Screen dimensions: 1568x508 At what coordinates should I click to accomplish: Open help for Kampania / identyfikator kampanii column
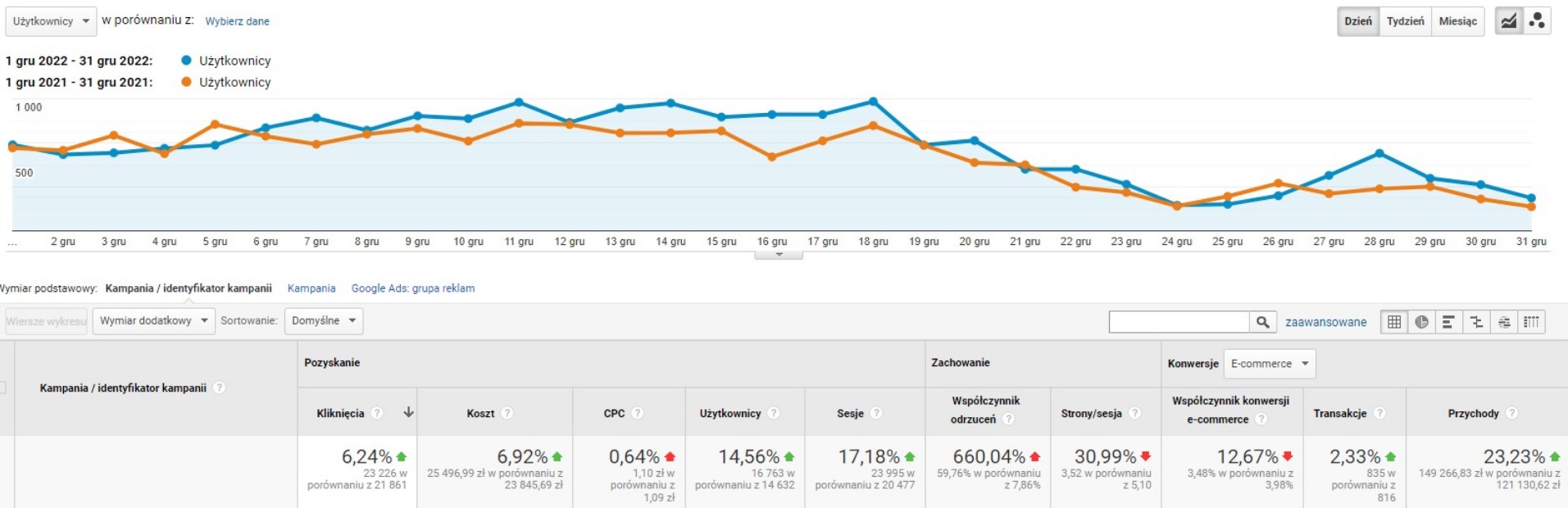(x=219, y=388)
